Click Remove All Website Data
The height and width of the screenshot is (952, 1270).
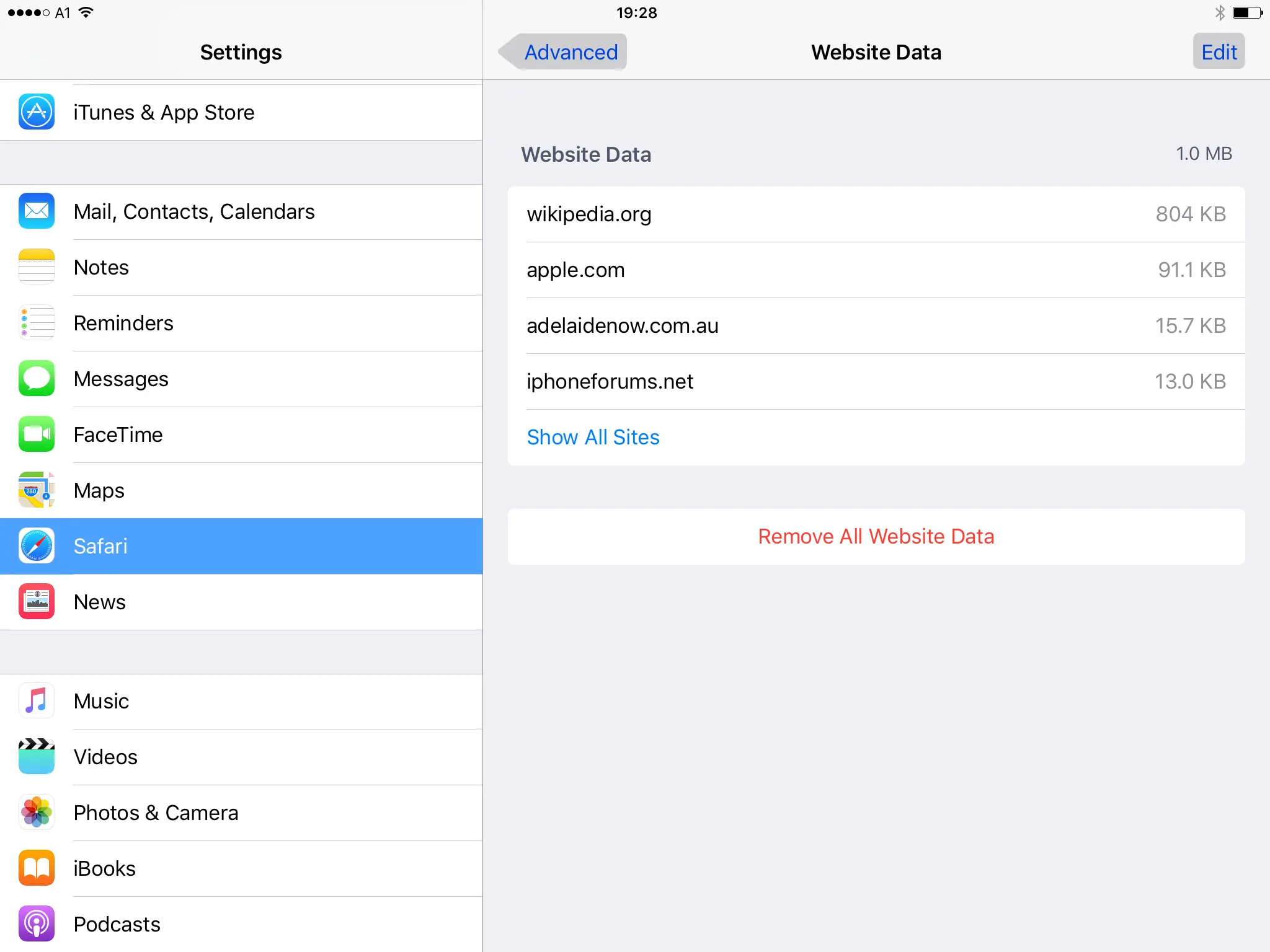(x=876, y=537)
